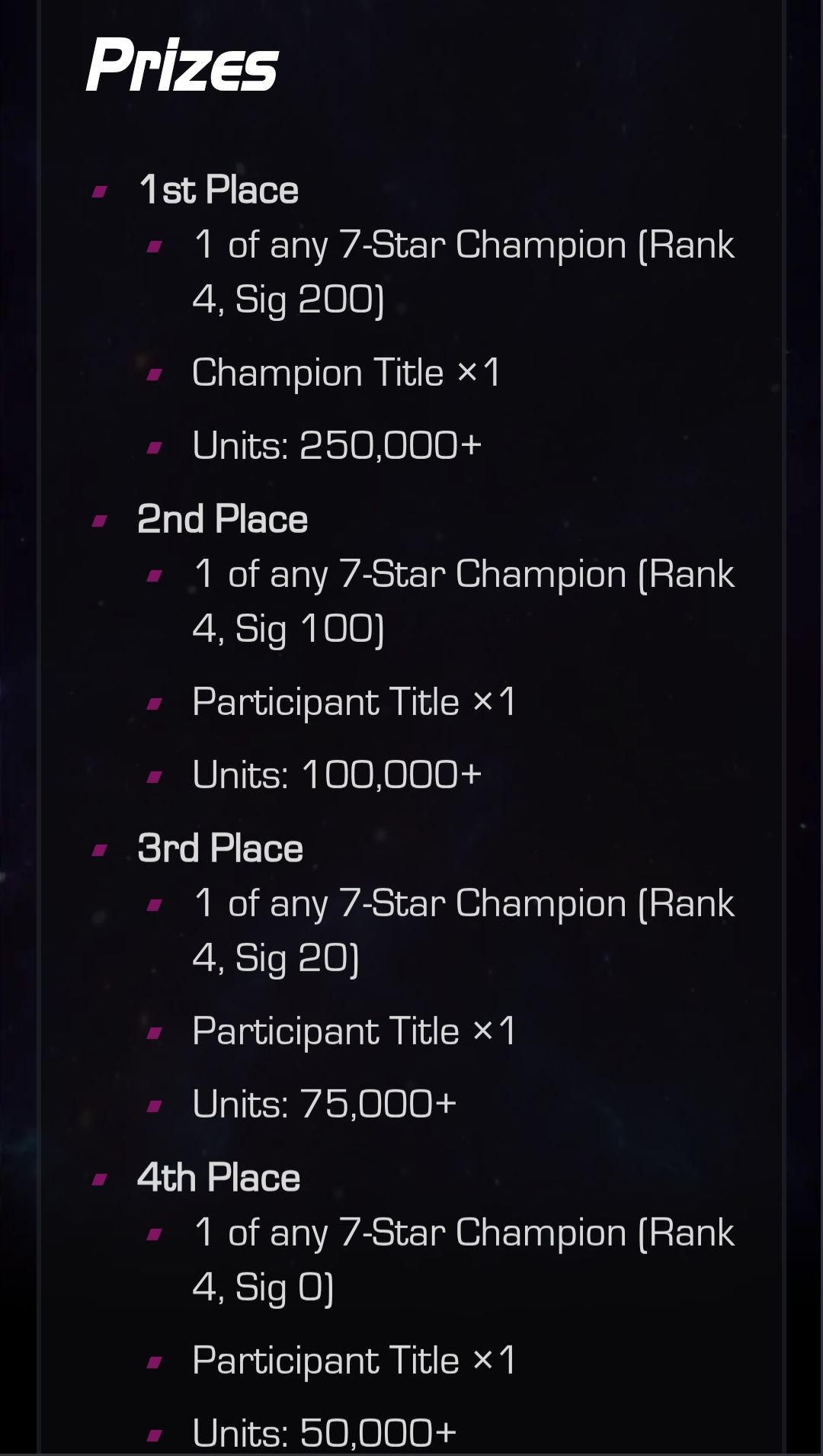The image size is (823, 1456).
Task: Tap the Rank 4, Sig 20 champion line
Action: [463, 931]
